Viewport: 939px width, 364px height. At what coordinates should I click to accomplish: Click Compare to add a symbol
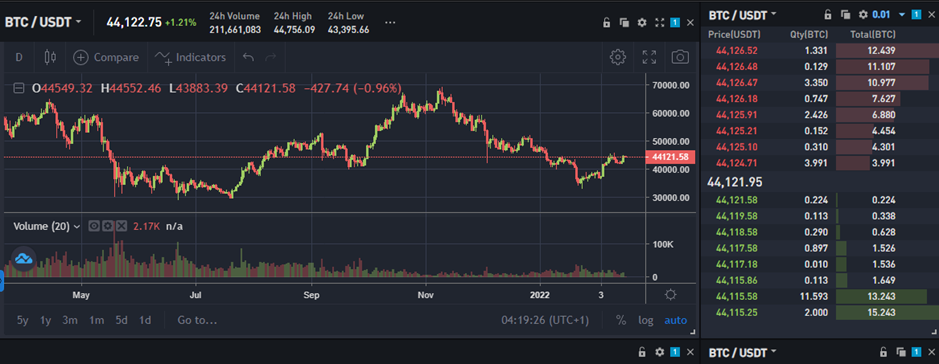point(106,57)
